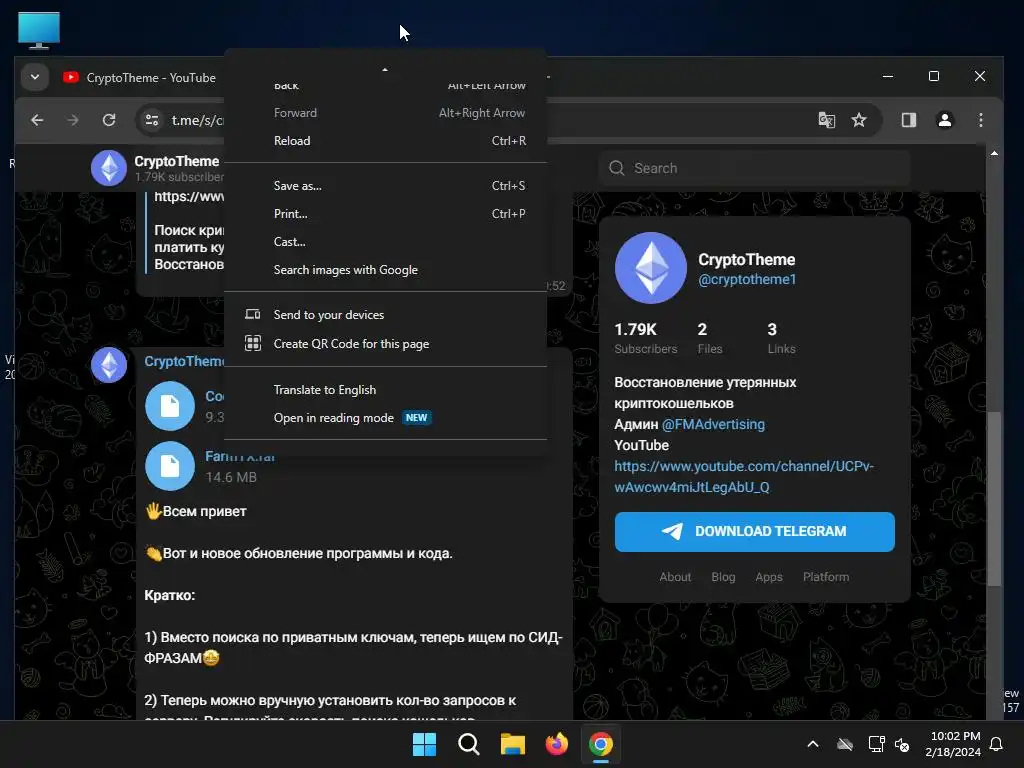1024x768 pixels.
Task: Open the About footer link
Action: coord(675,577)
